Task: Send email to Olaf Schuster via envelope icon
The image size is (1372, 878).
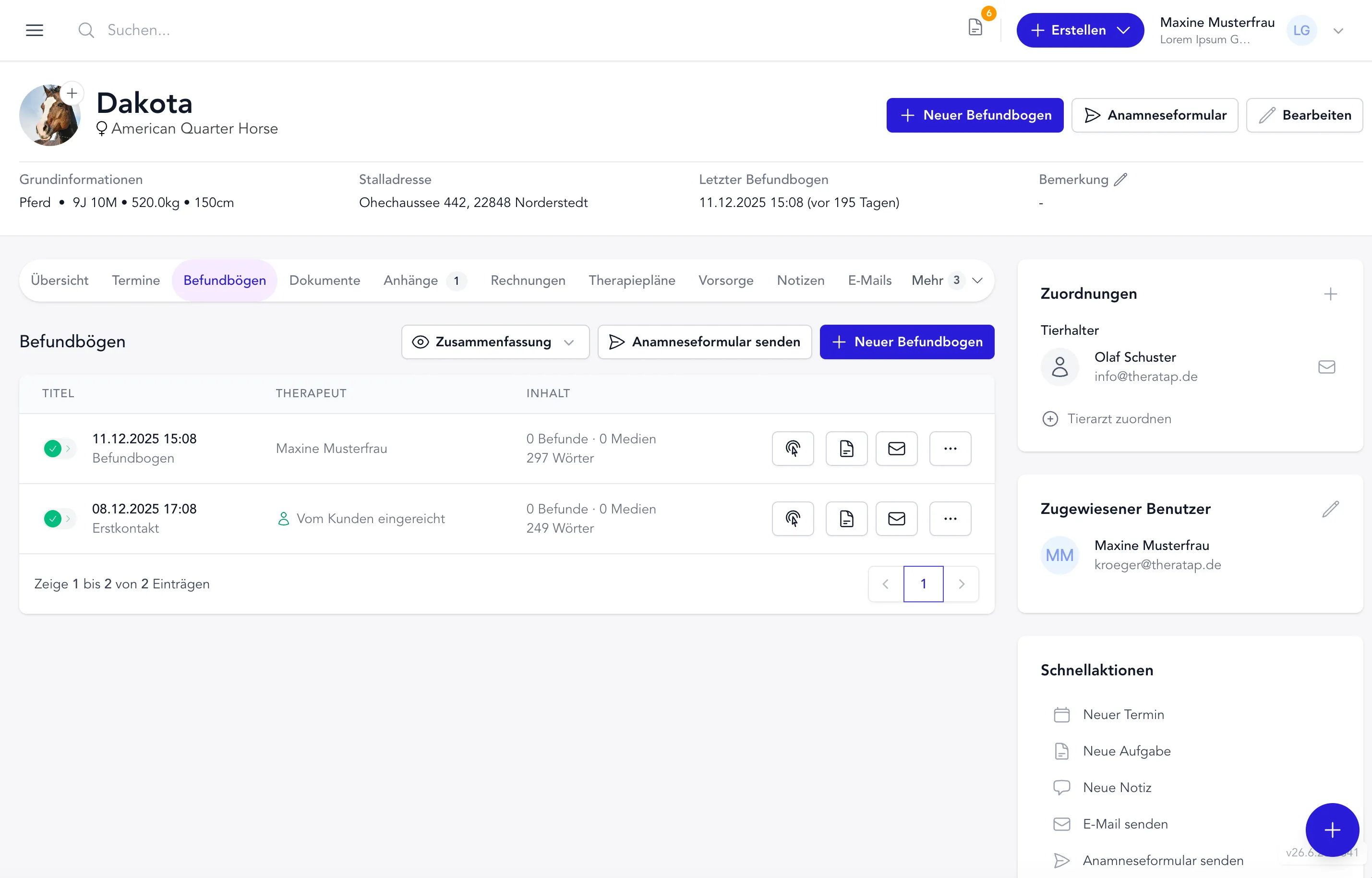Action: [x=1326, y=367]
